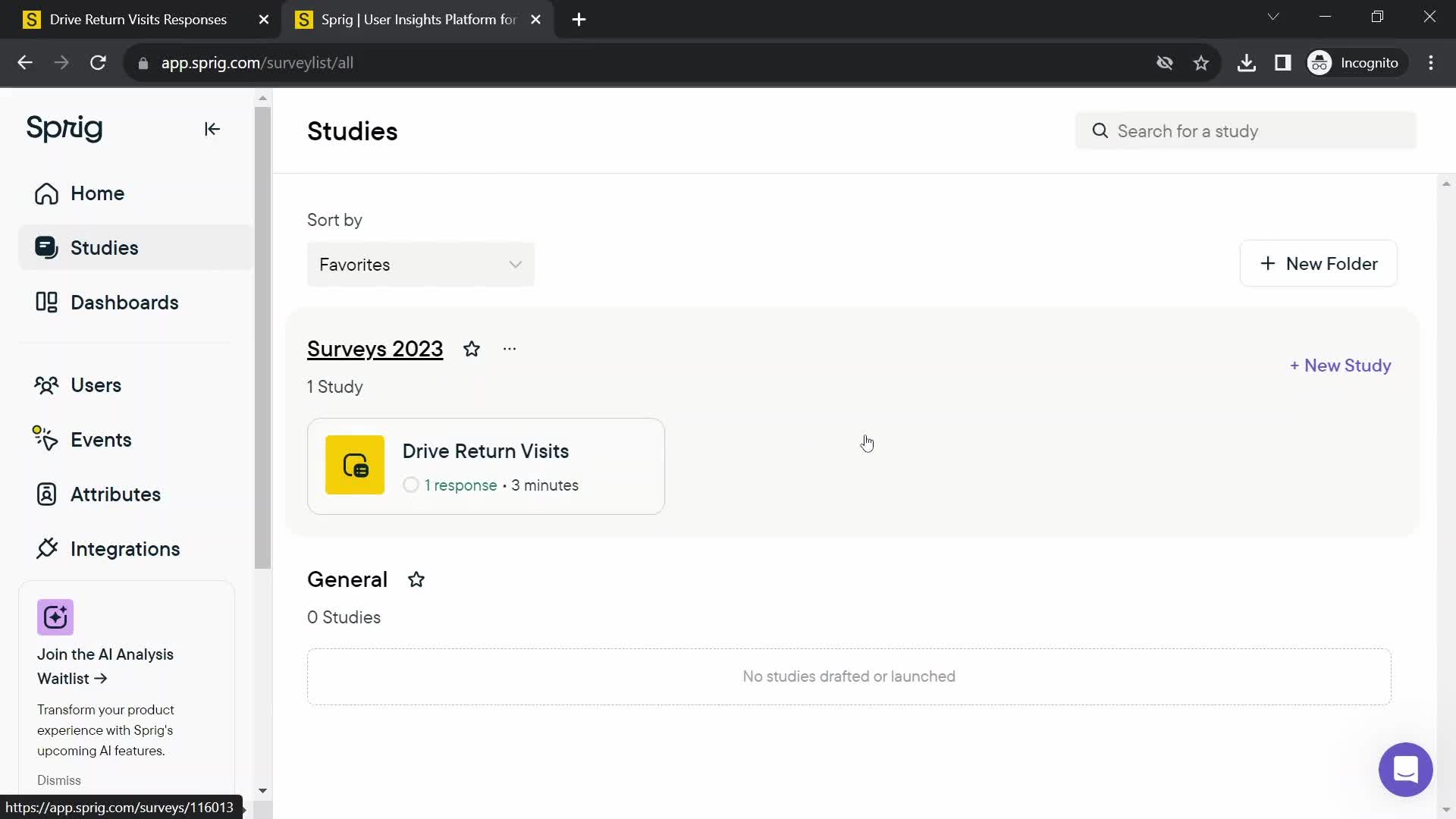Open the Studies section icon
Image resolution: width=1456 pixels, height=819 pixels.
45,247
